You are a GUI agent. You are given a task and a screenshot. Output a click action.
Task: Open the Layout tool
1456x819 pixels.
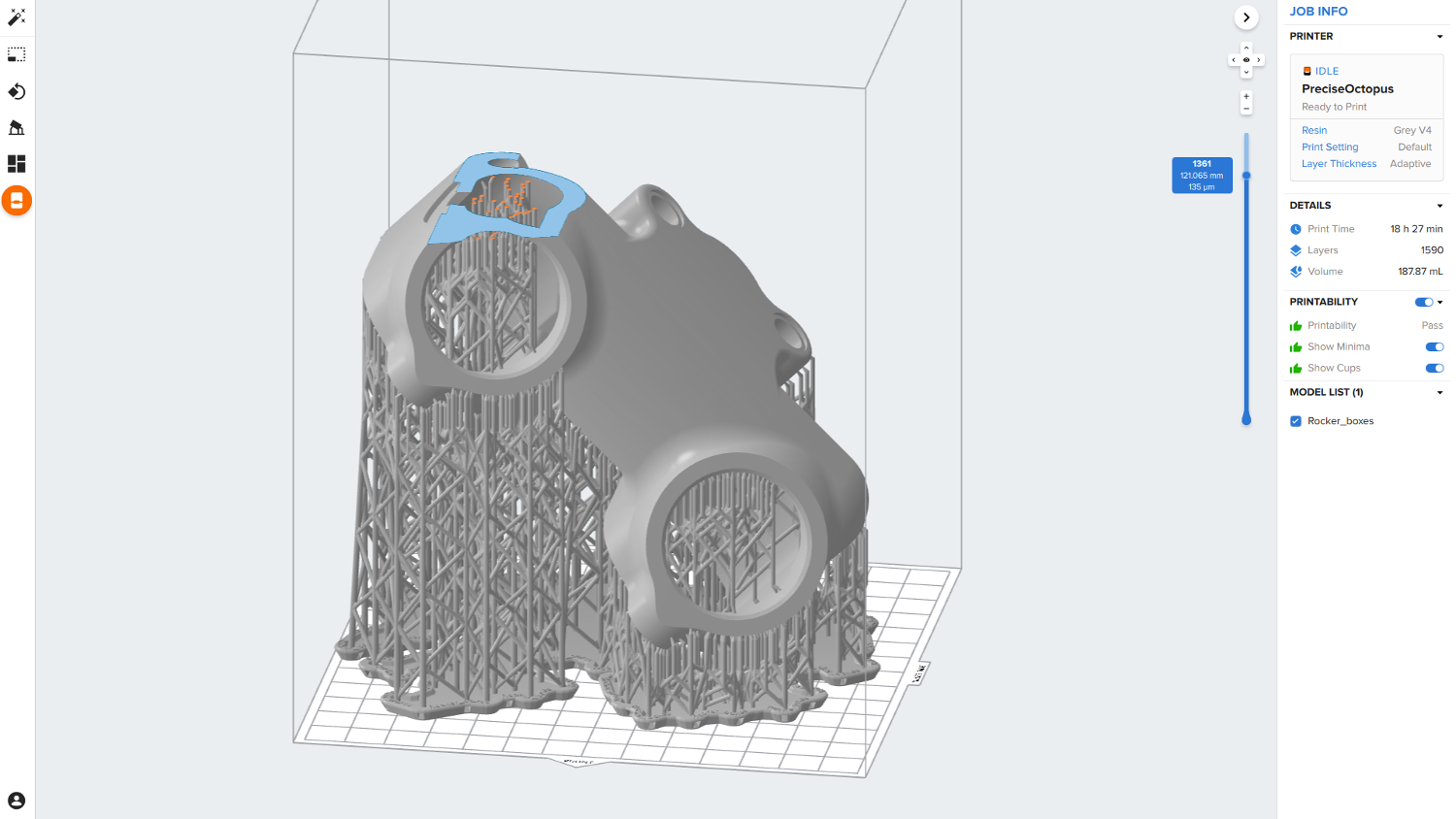point(17,164)
